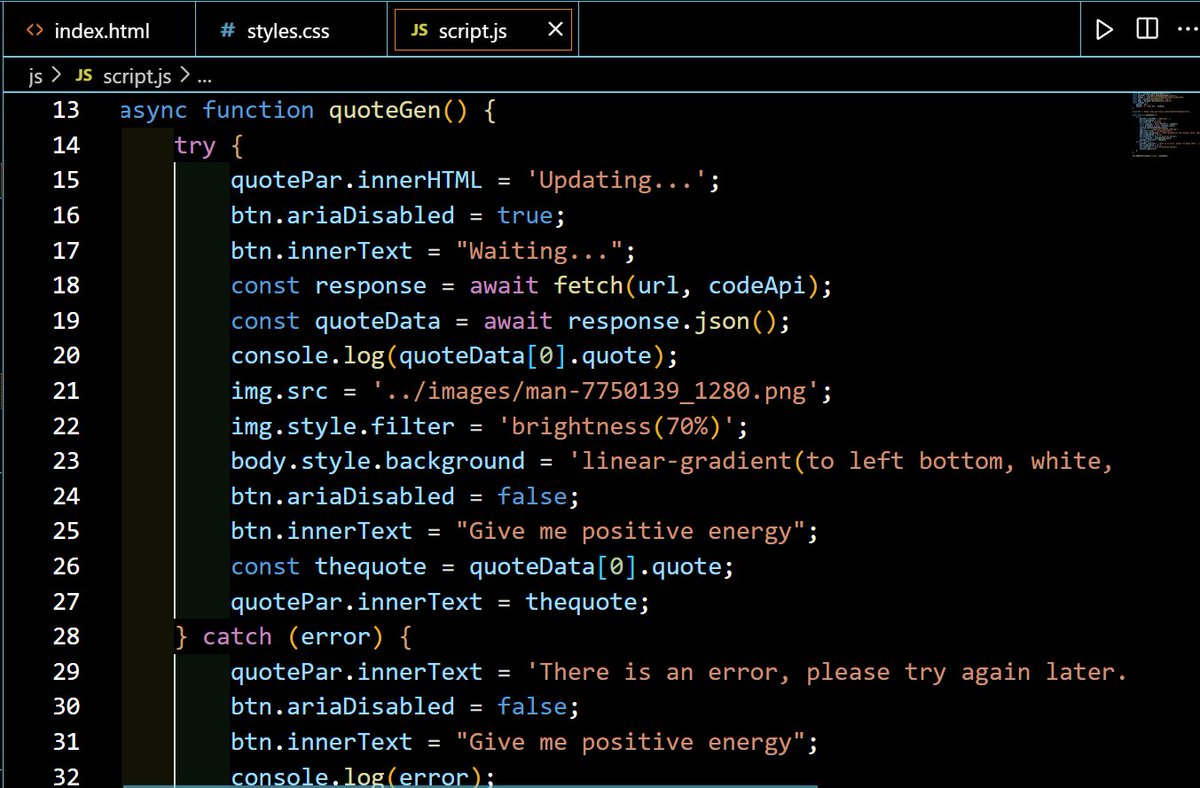Split the editor to the right
Screen dimensions: 1200x788
pyautogui.click(x=1147, y=29)
